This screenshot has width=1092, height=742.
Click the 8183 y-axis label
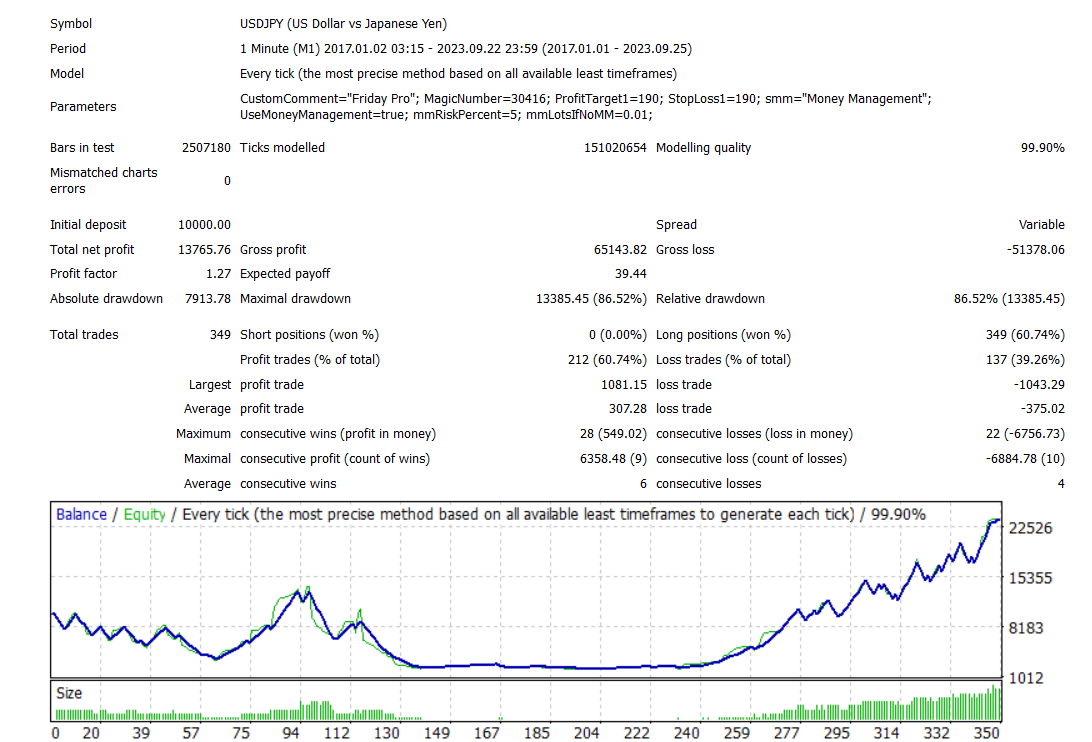(1026, 628)
